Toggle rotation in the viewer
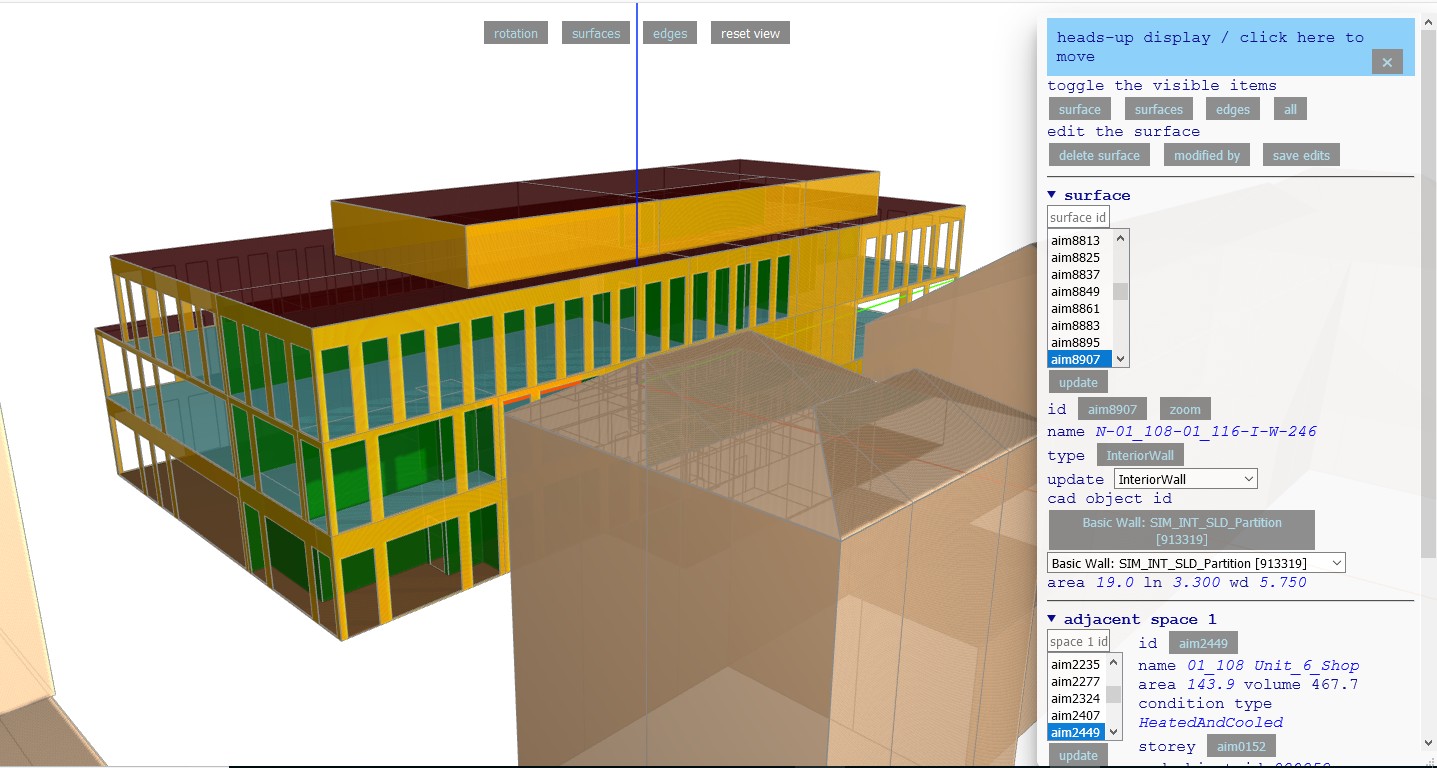This screenshot has height=768, width=1437. click(515, 33)
